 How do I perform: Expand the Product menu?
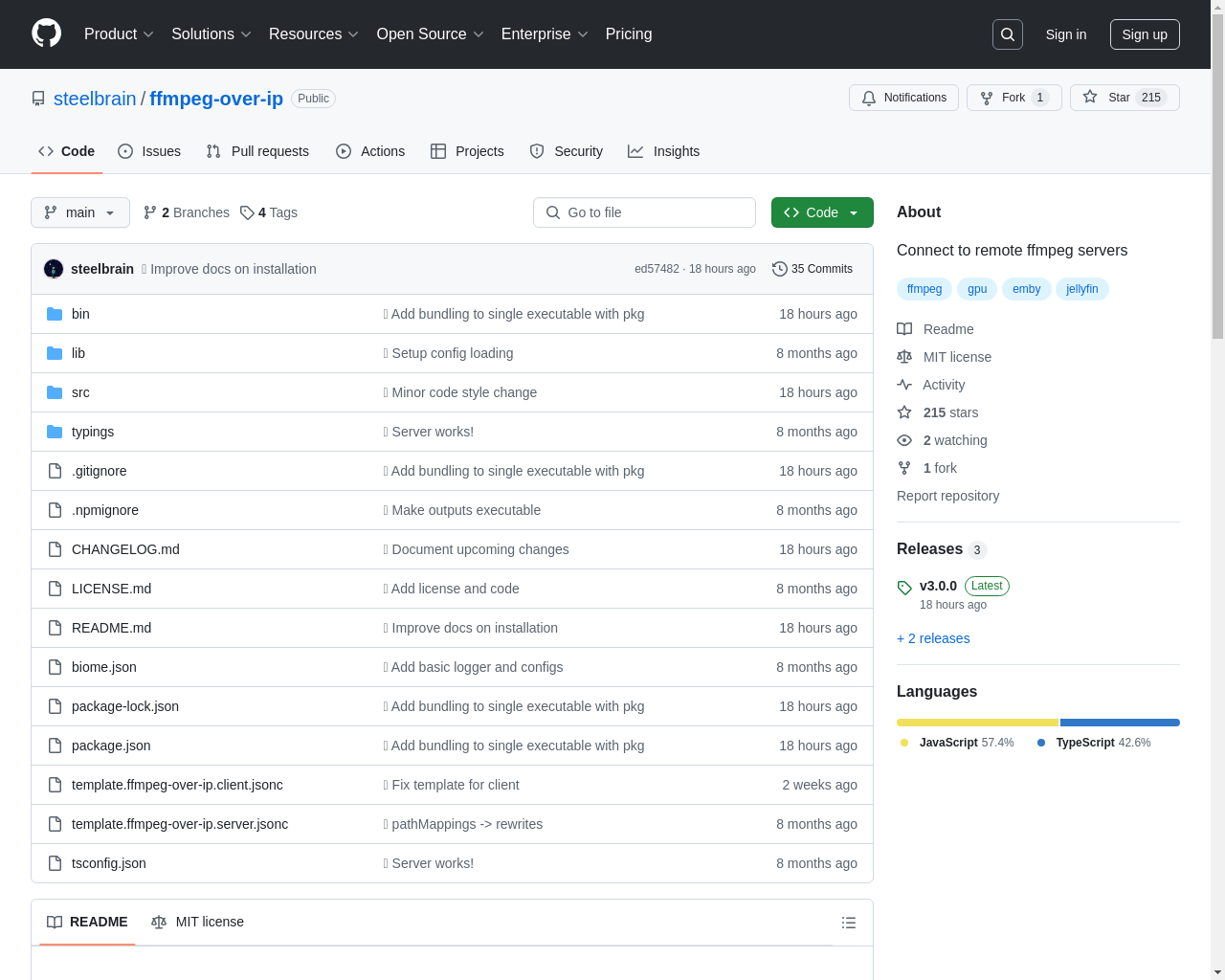coord(119,34)
